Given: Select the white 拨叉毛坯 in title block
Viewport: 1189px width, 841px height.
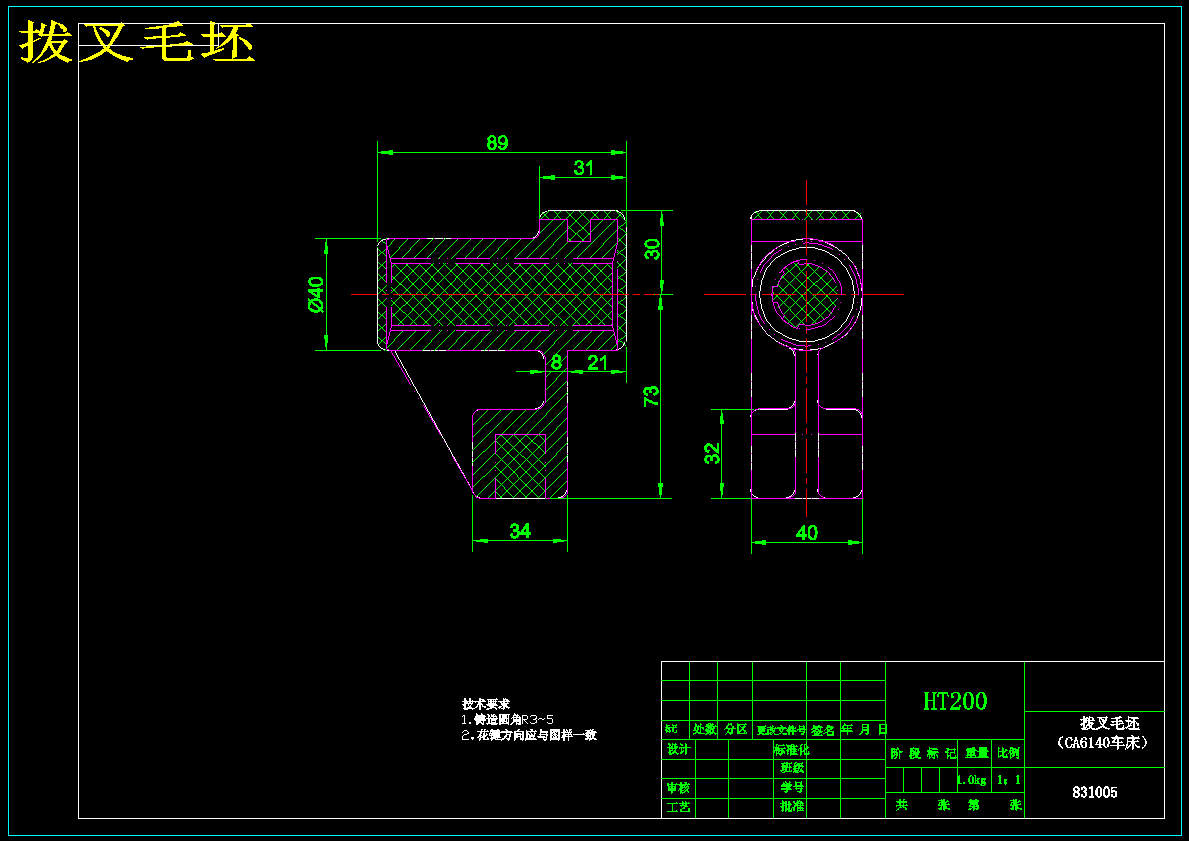Looking at the screenshot, I should [x=1109, y=723].
